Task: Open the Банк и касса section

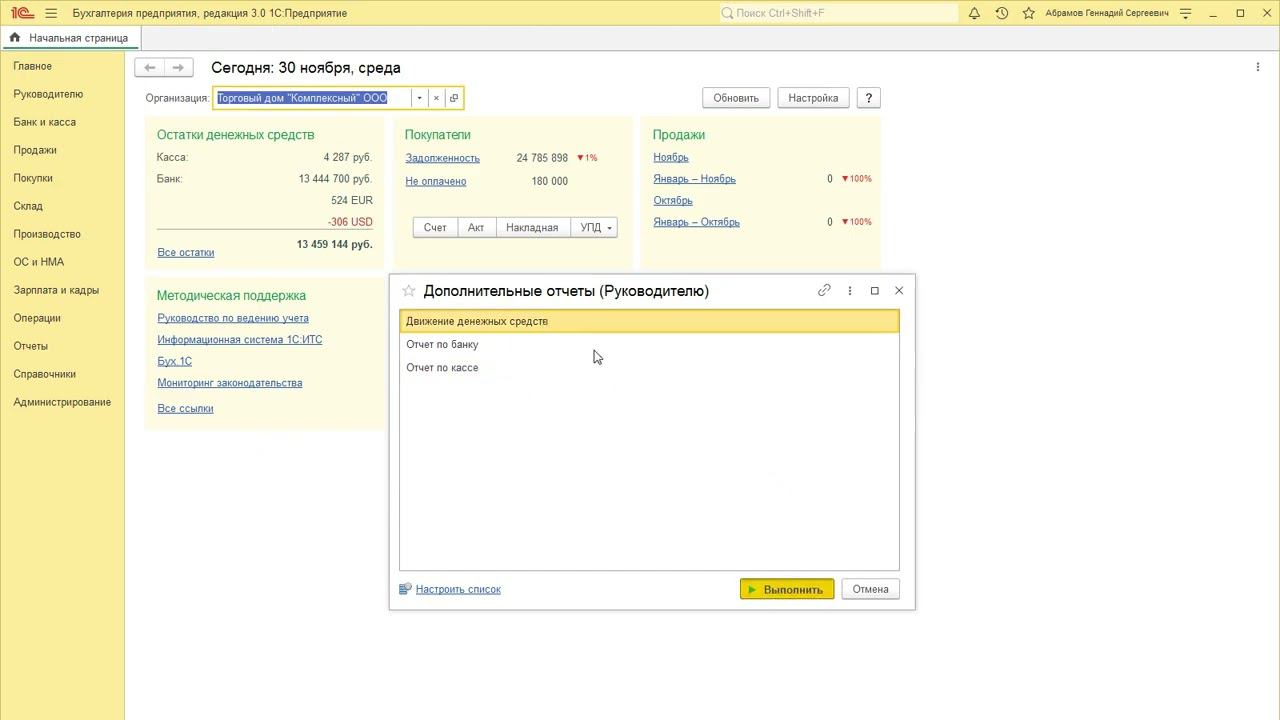Action: [x=45, y=122]
